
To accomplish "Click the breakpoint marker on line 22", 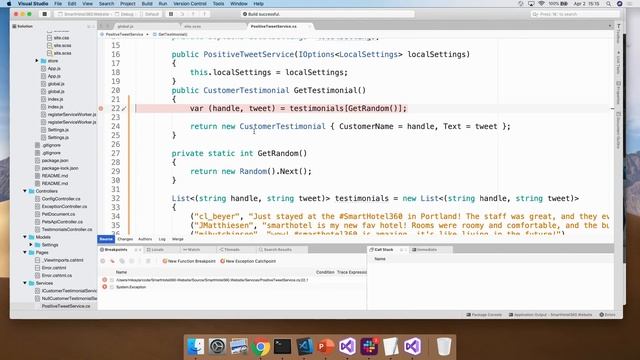I will pos(101,109).
